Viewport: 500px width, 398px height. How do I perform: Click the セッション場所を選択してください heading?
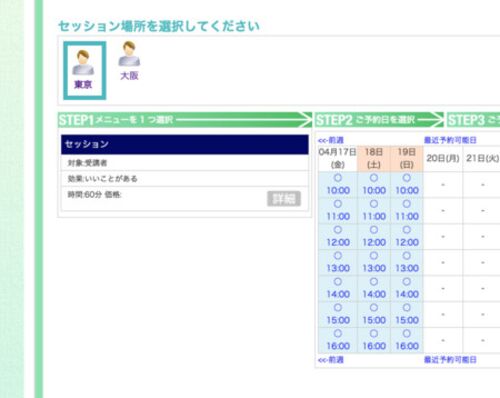(x=159, y=26)
